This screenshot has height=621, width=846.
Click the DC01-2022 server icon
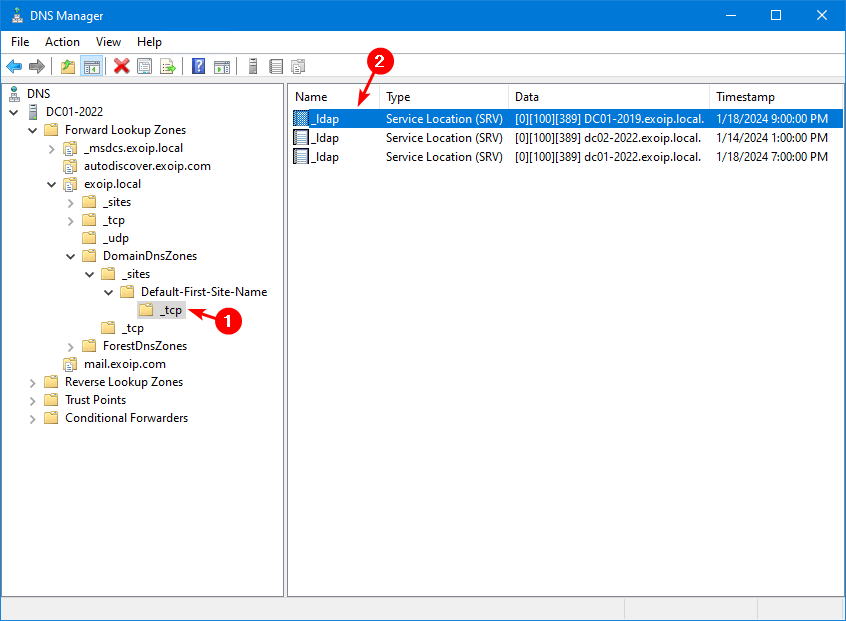[31, 111]
